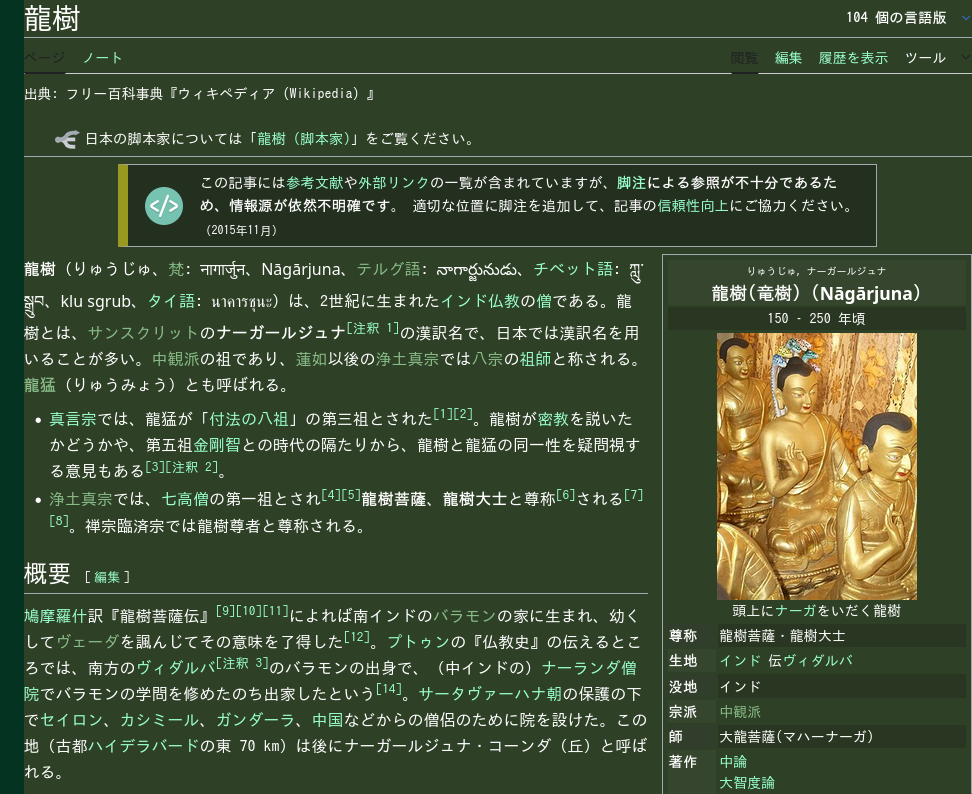Click the 編集 link beside 概要 heading

point(107,577)
